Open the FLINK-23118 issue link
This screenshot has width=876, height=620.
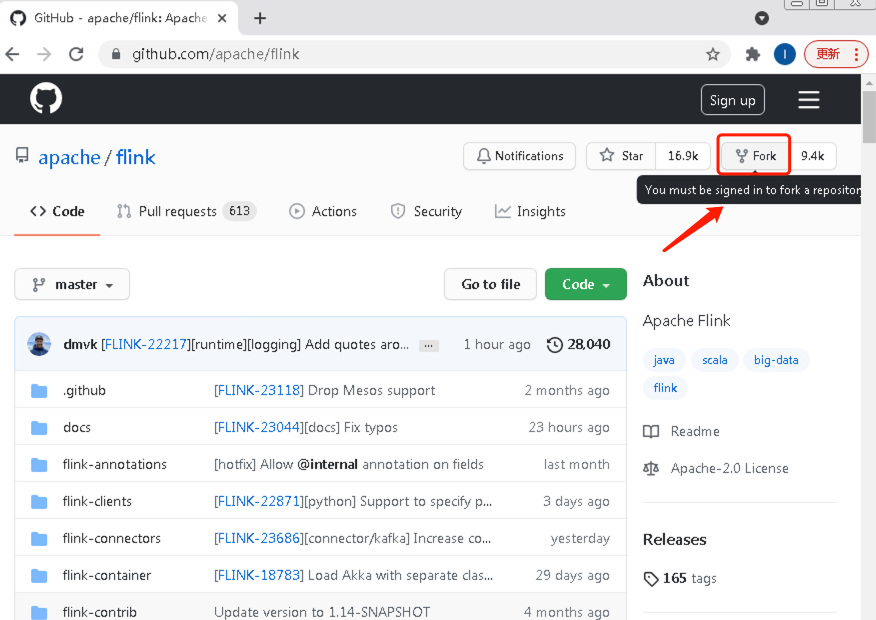tap(259, 390)
